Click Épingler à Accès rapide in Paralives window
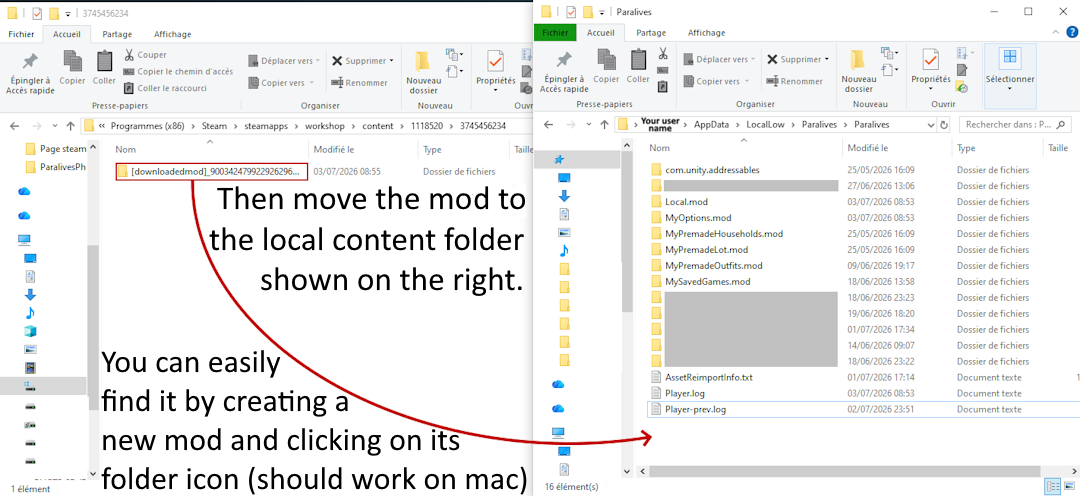 (564, 73)
